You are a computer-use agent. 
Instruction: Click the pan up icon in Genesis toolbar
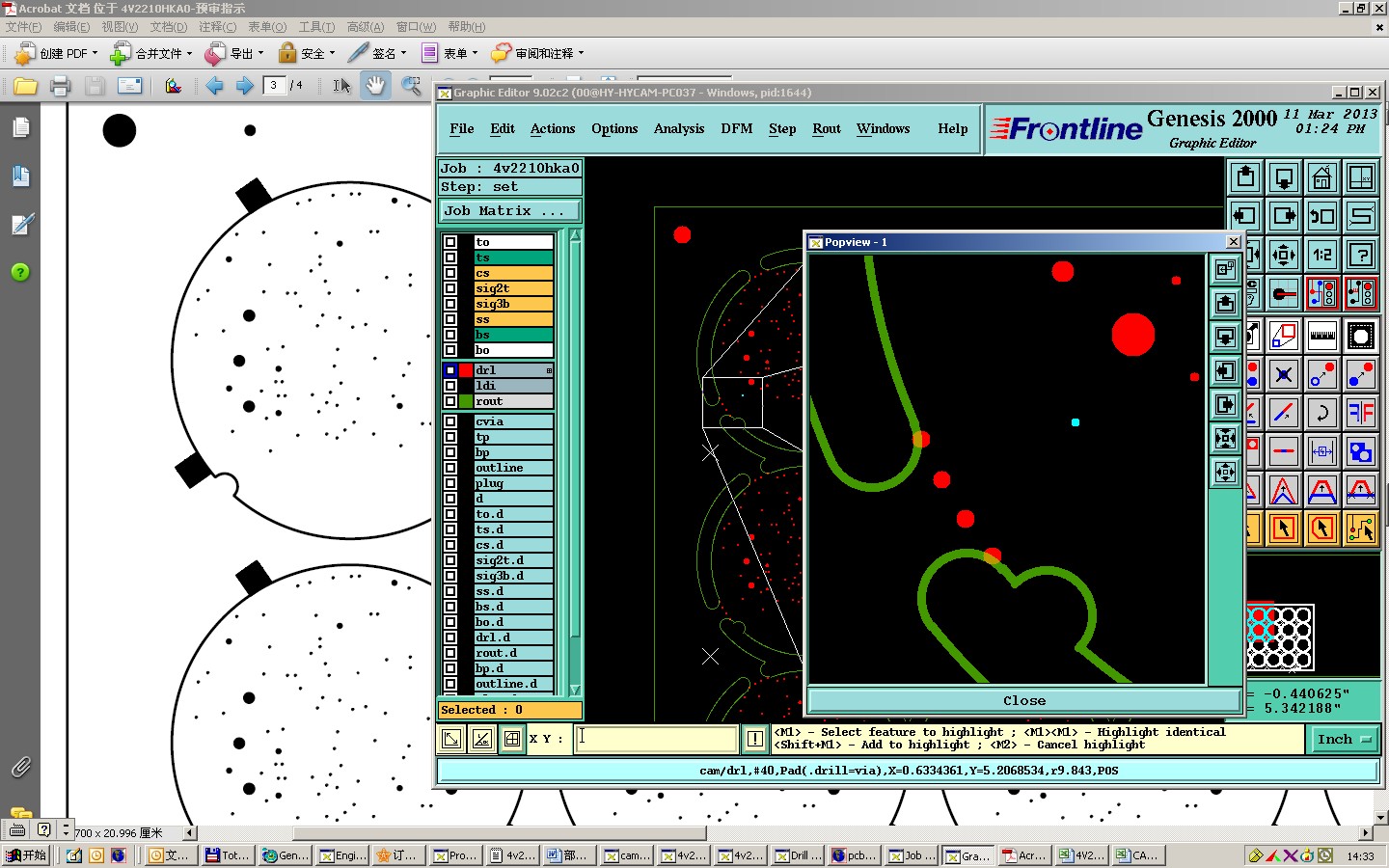[1245, 177]
